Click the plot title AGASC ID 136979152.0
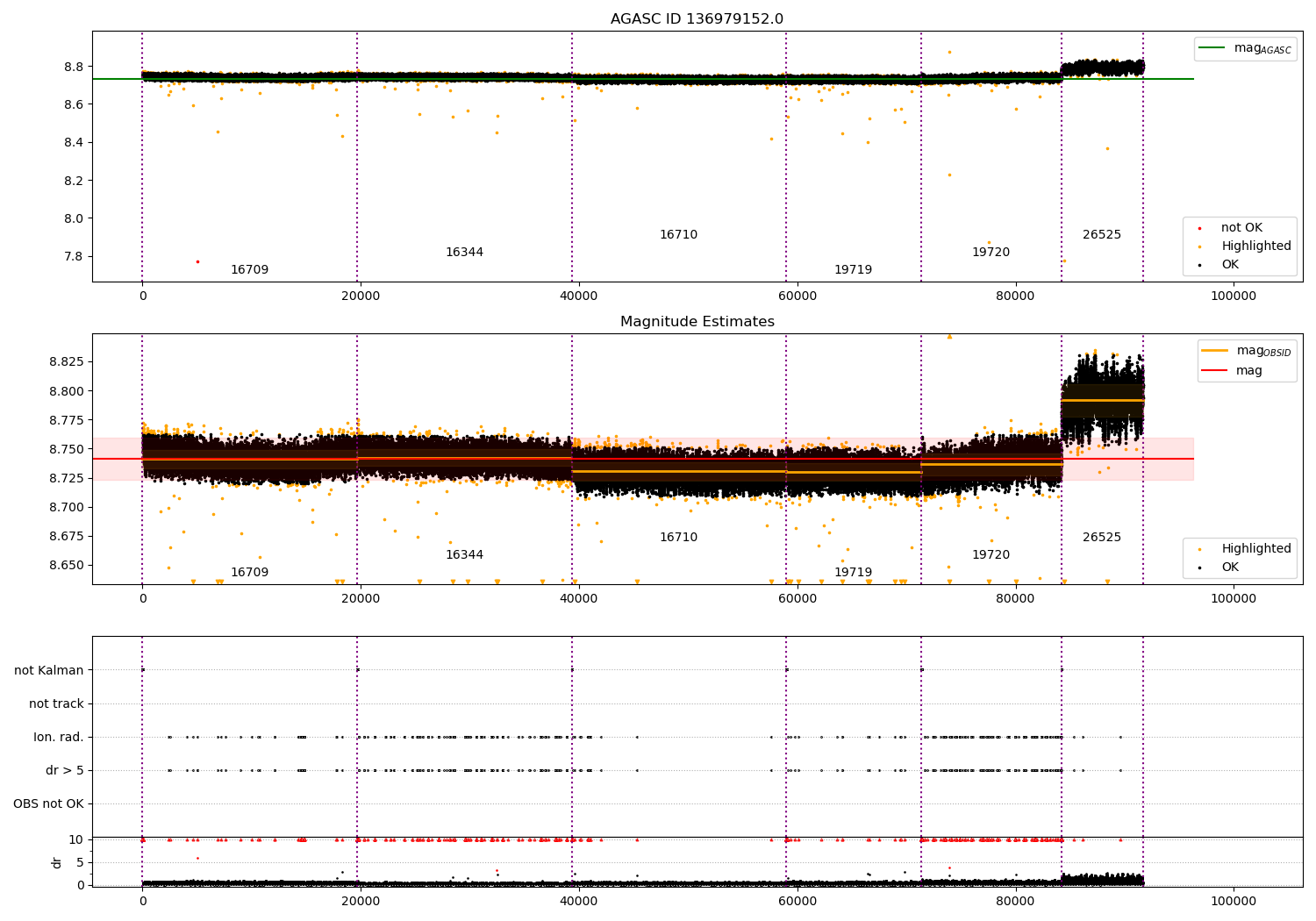The width and height of the screenshot is (1316, 921). tap(697, 19)
